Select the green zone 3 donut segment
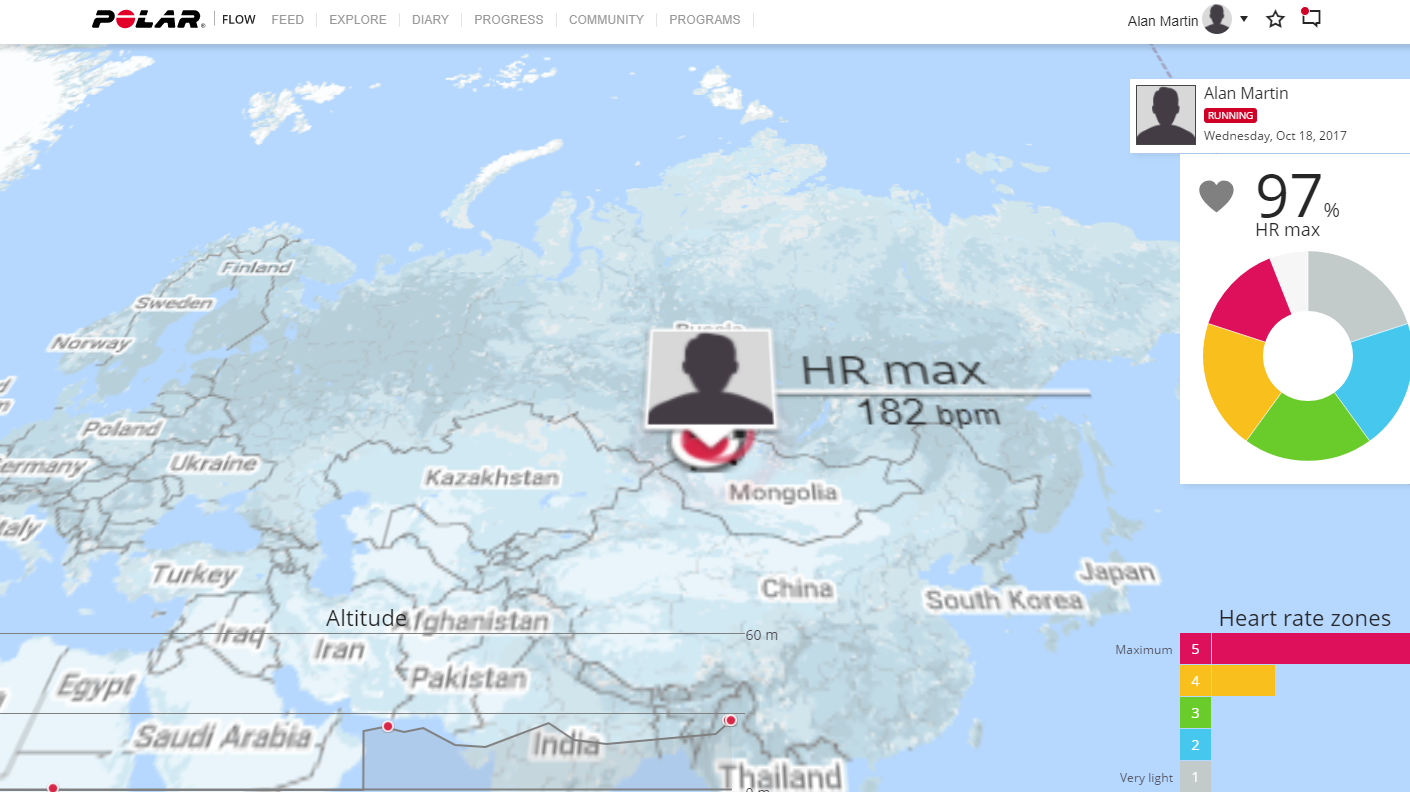Viewport: 1410px width, 792px height. [1306, 429]
